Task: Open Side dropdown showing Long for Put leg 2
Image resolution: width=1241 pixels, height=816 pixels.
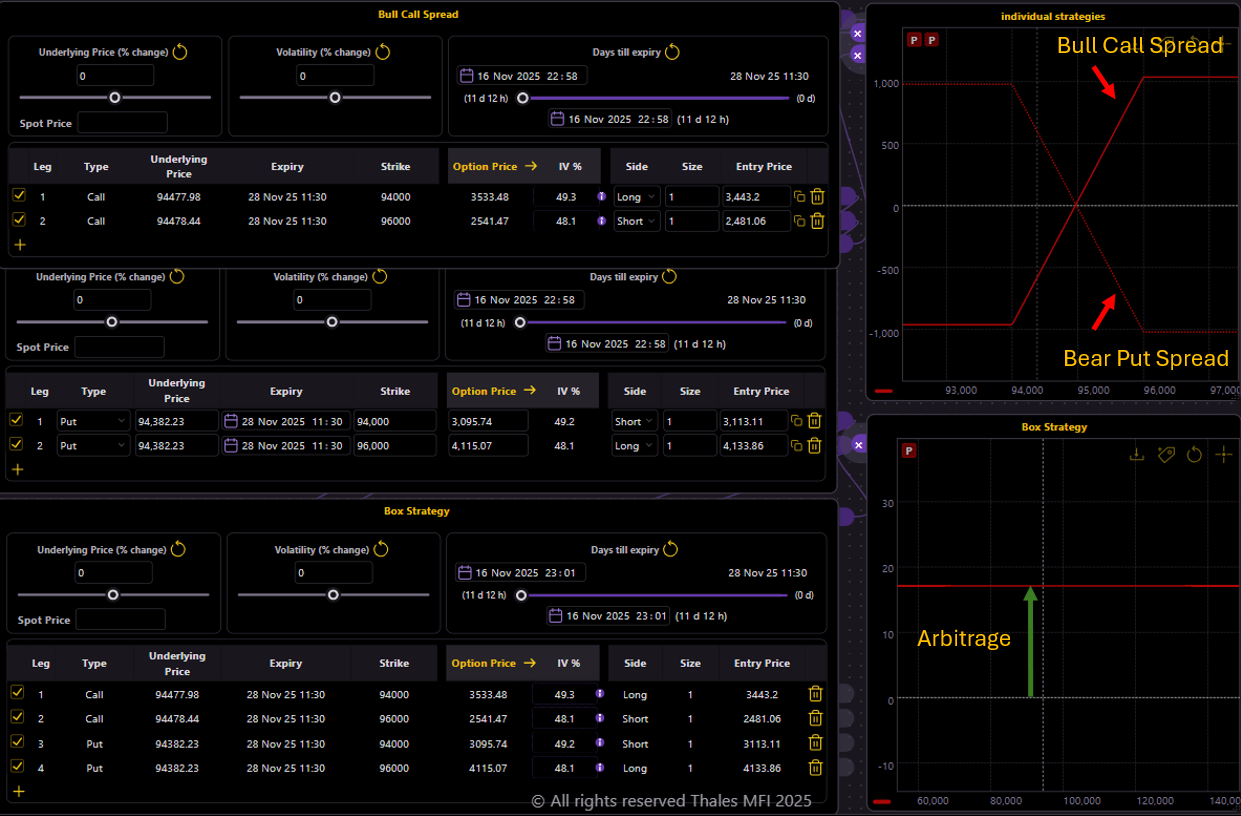Action: (x=634, y=446)
